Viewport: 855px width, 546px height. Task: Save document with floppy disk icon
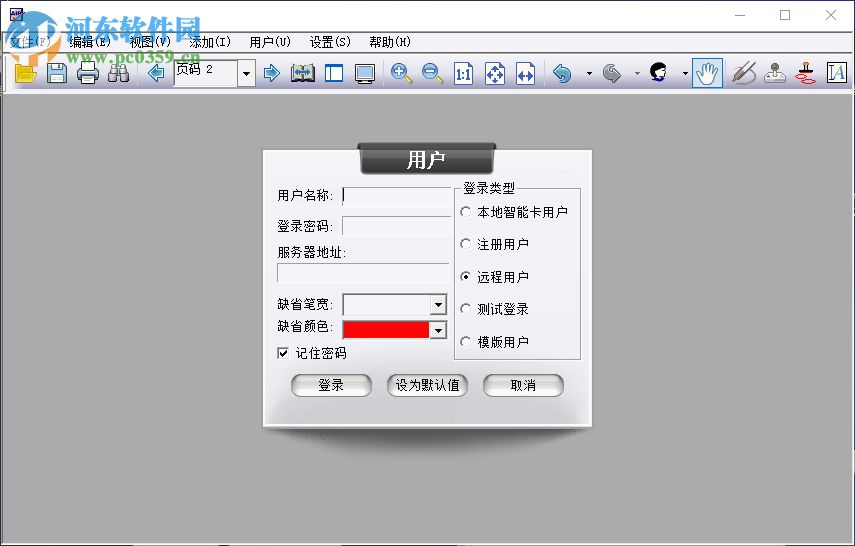coord(57,73)
